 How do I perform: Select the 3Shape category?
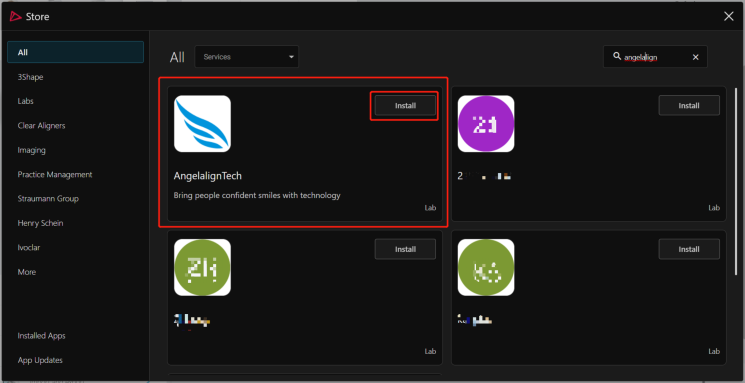tap(30, 77)
